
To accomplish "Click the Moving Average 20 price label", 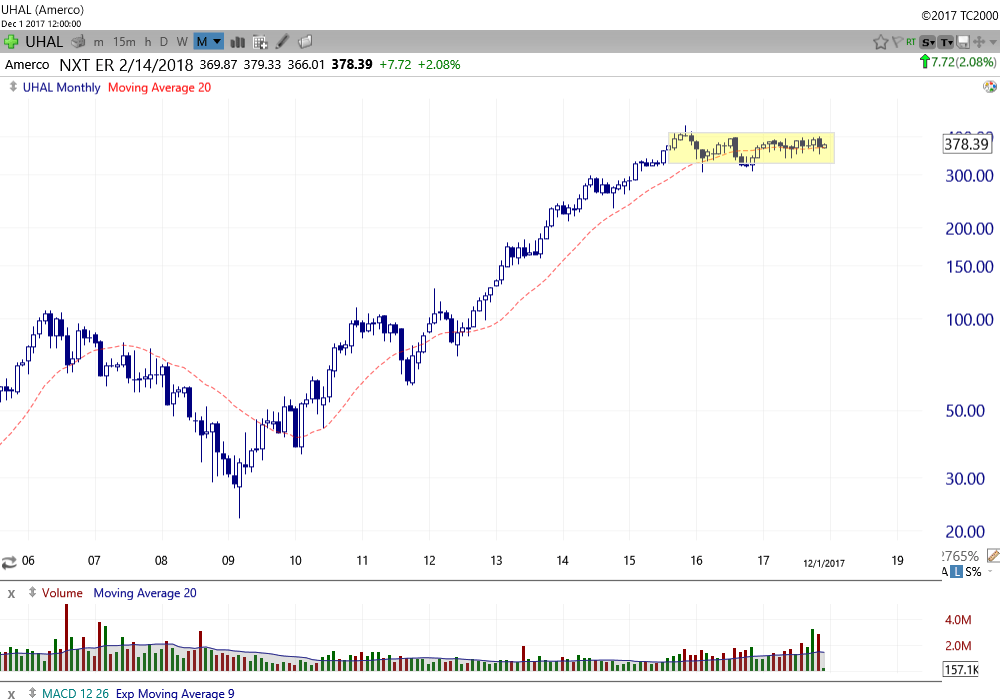I will 159,87.
